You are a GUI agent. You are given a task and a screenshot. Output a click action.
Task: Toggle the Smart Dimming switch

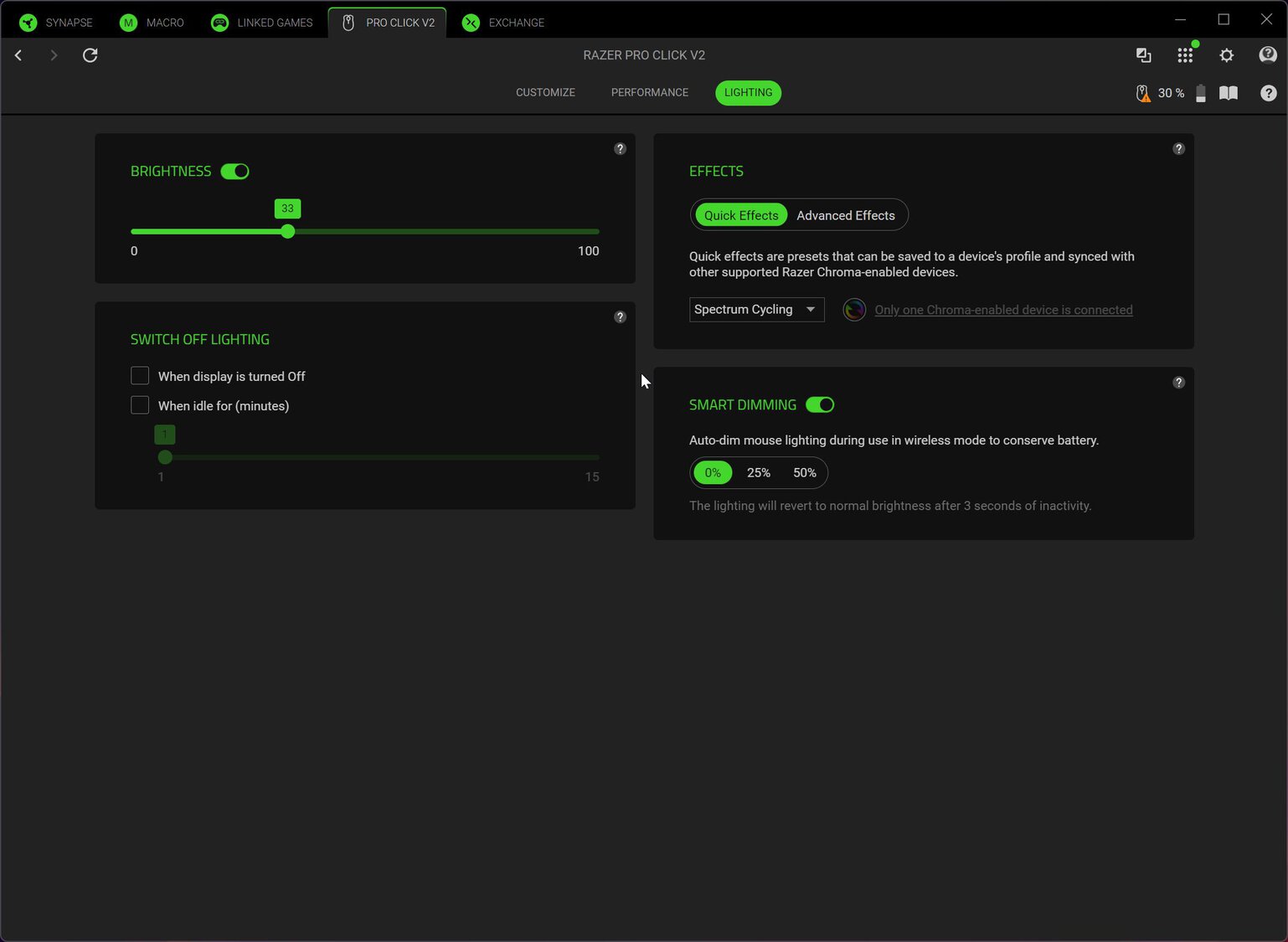(x=820, y=405)
